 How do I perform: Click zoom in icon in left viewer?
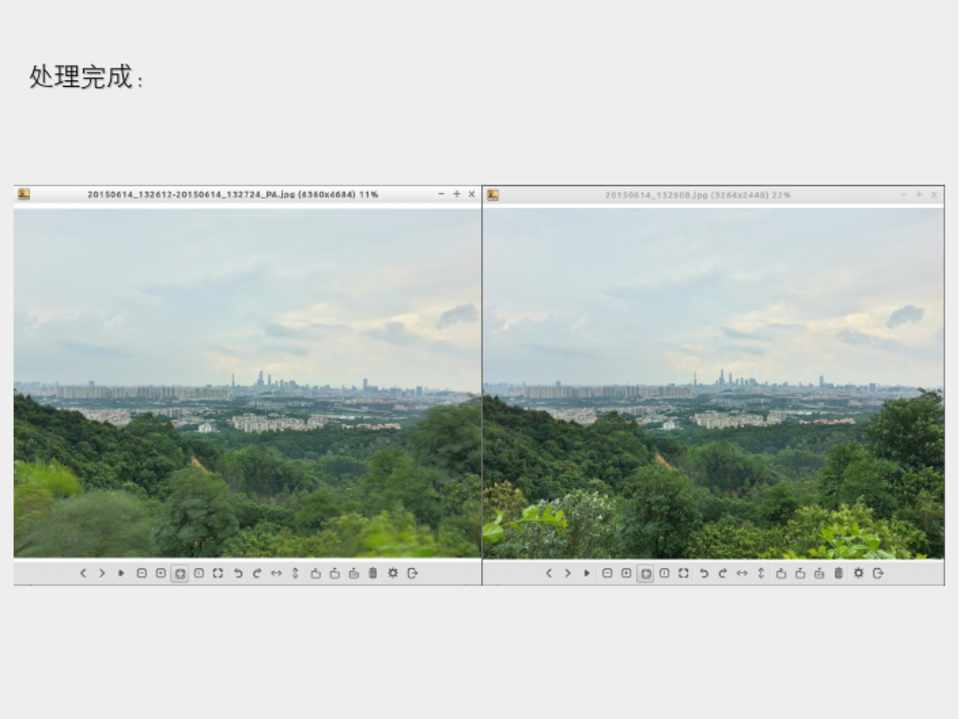(x=160, y=573)
